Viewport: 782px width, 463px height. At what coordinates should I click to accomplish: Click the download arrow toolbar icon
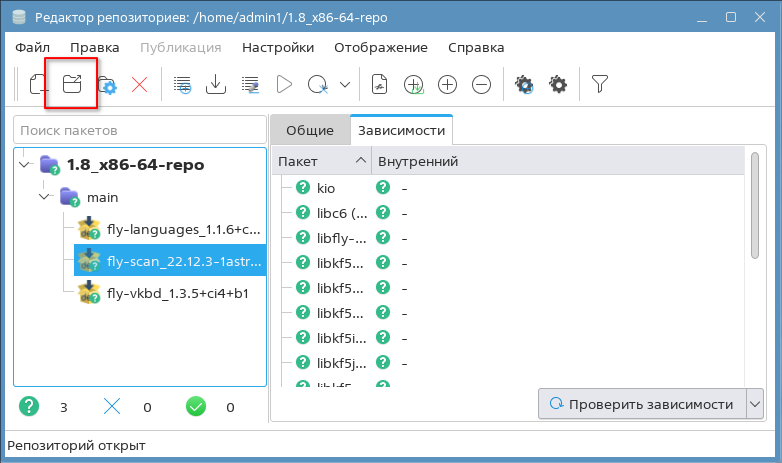pos(215,85)
